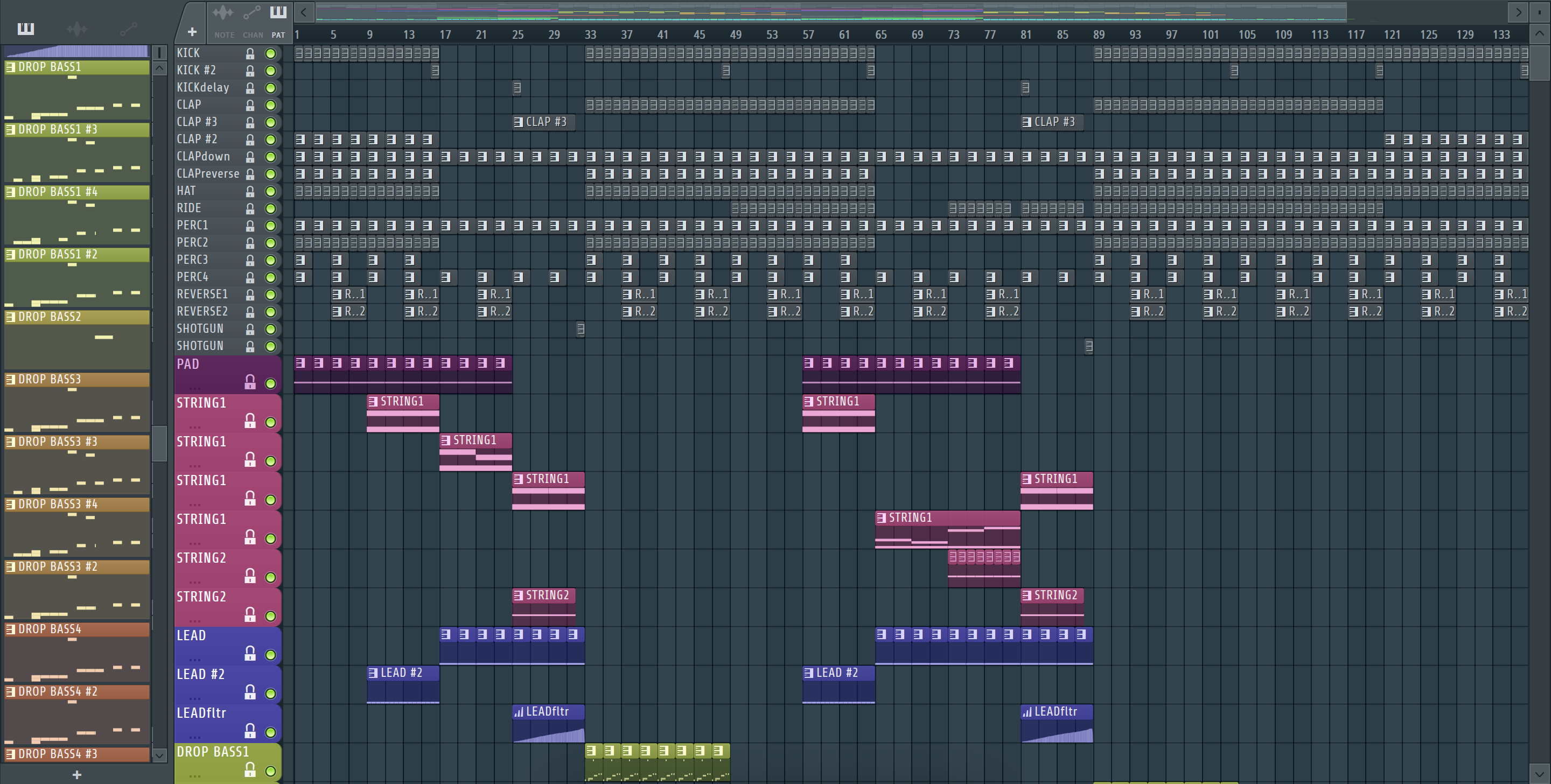This screenshot has height=784, width=1551.
Task: Add new pattern with picker bottom plus
Action: click(x=76, y=774)
